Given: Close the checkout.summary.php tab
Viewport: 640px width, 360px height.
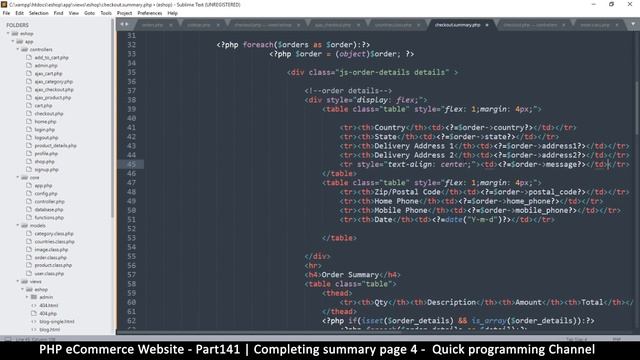Looking at the screenshot, I should (487, 25).
